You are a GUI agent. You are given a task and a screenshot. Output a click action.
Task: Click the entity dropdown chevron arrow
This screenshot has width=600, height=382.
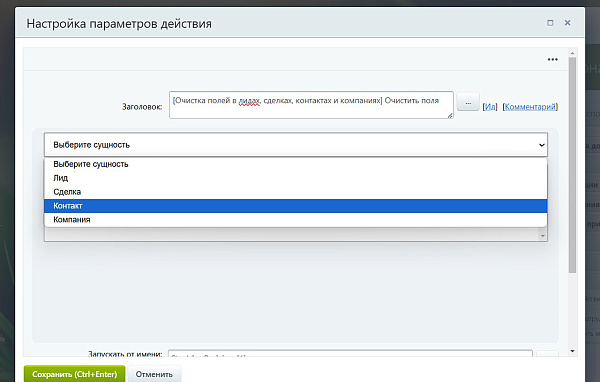(x=541, y=145)
